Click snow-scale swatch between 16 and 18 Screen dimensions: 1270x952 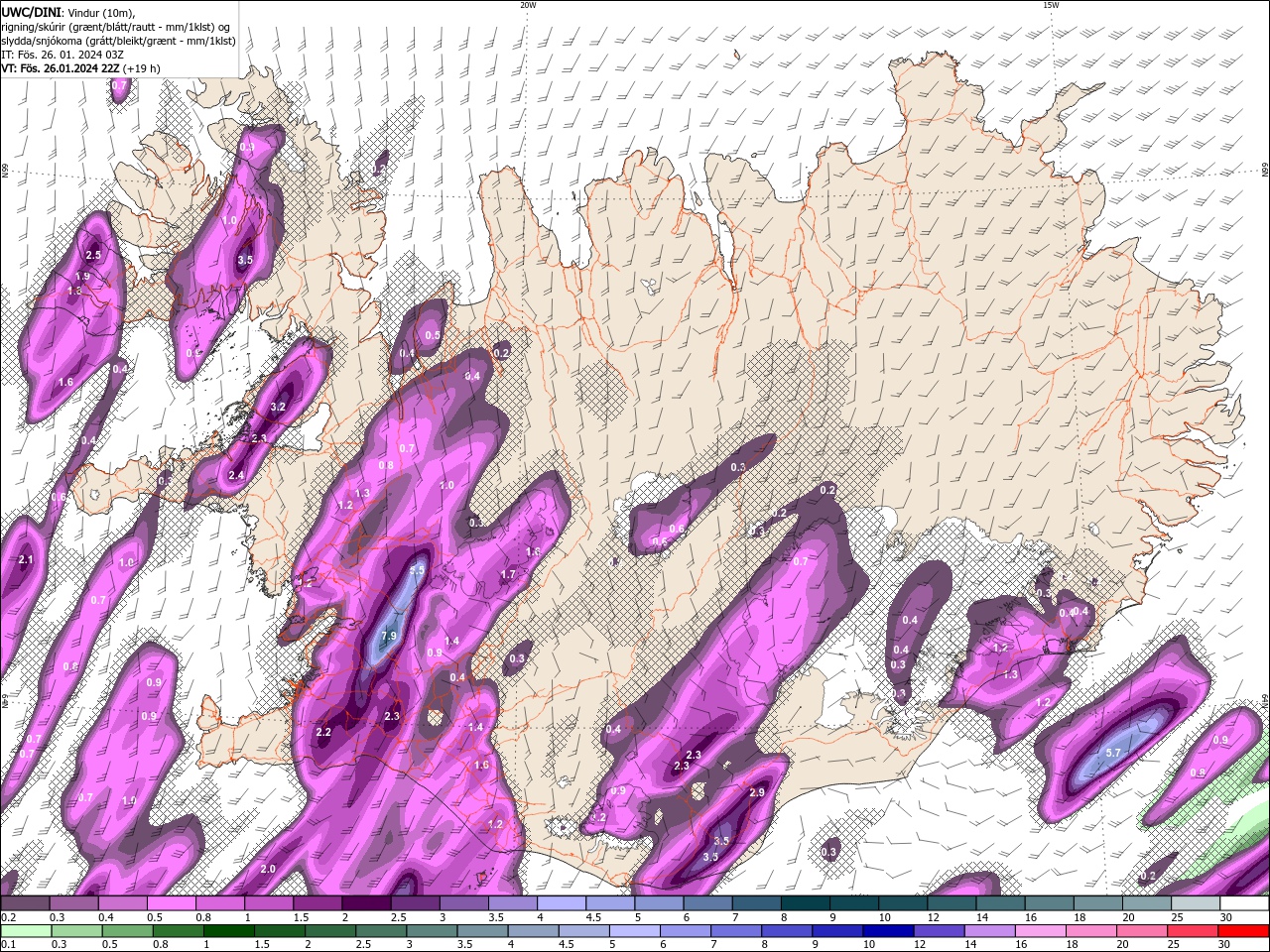pos(1050,903)
